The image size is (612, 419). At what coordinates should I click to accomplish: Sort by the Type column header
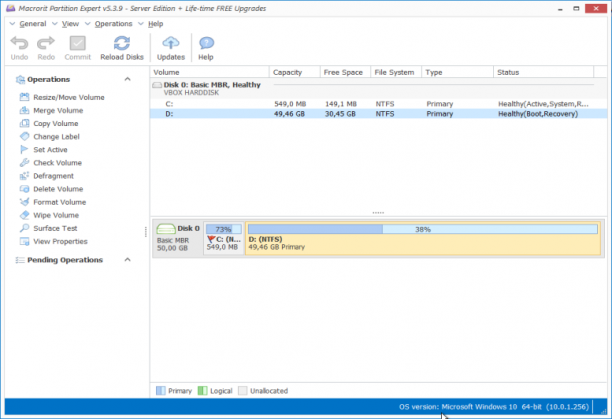coord(457,72)
